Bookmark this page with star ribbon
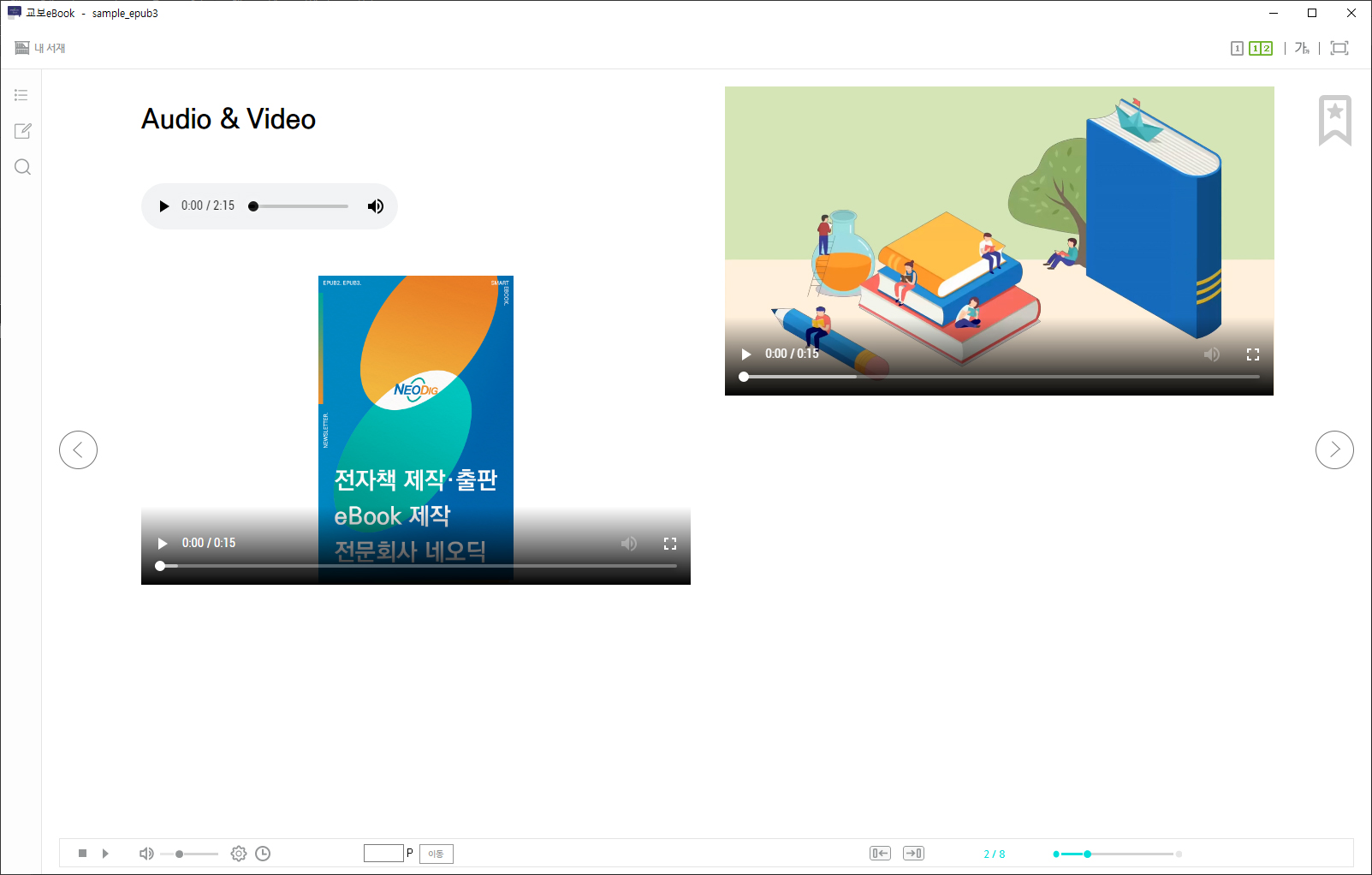Viewport: 1372px width, 875px height. point(1335,120)
